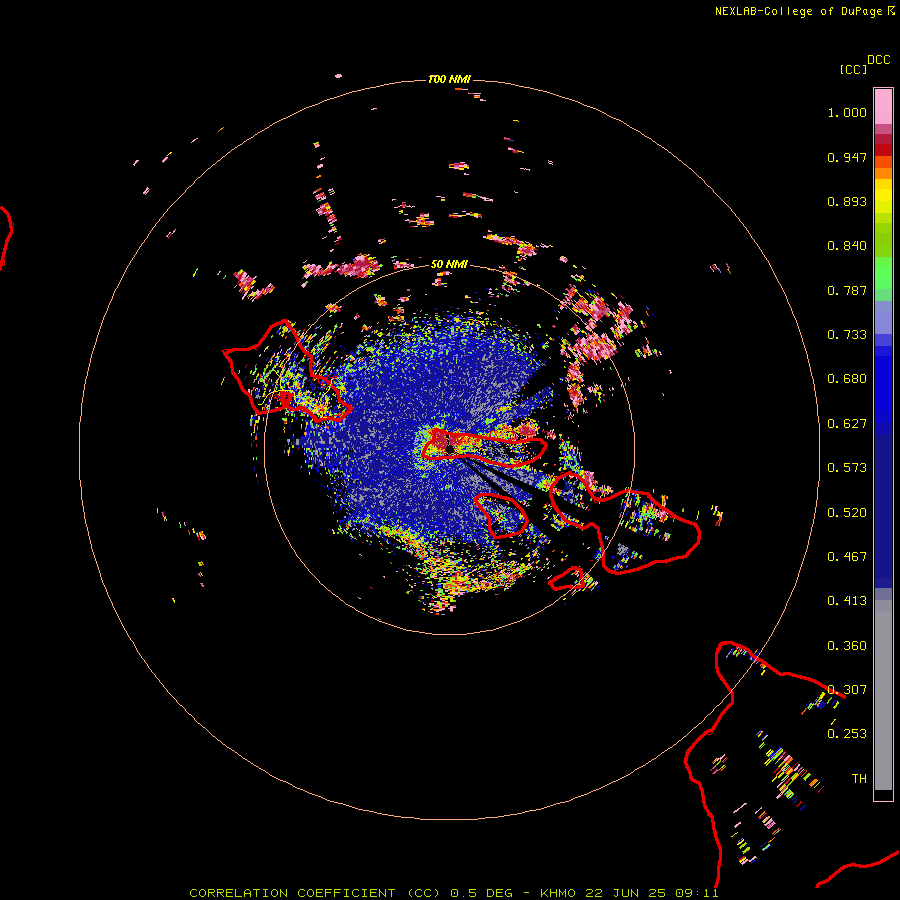900x900 pixels.
Task: Click the 0.627 legend value
Action: tap(847, 424)
